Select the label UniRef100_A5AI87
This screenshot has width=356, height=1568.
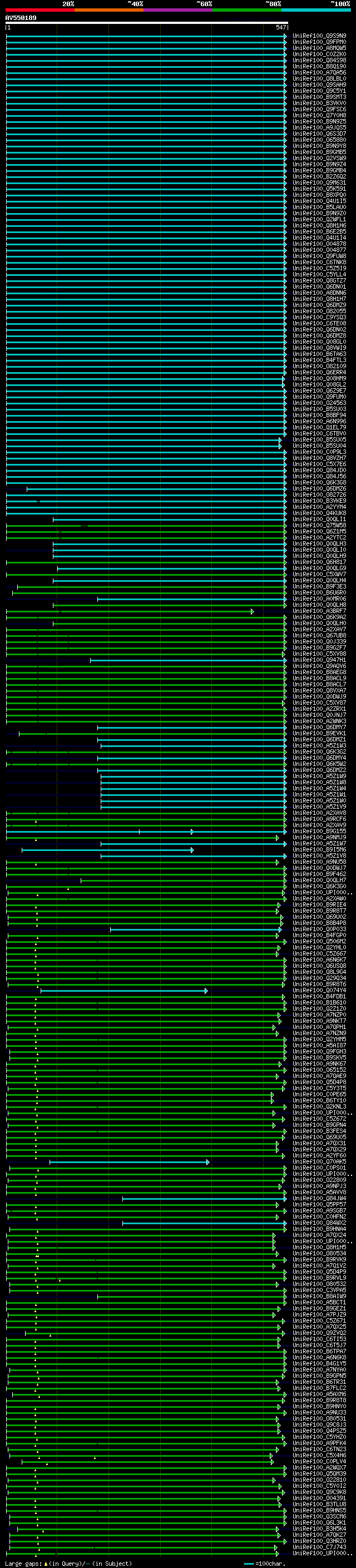(319, 1045)
